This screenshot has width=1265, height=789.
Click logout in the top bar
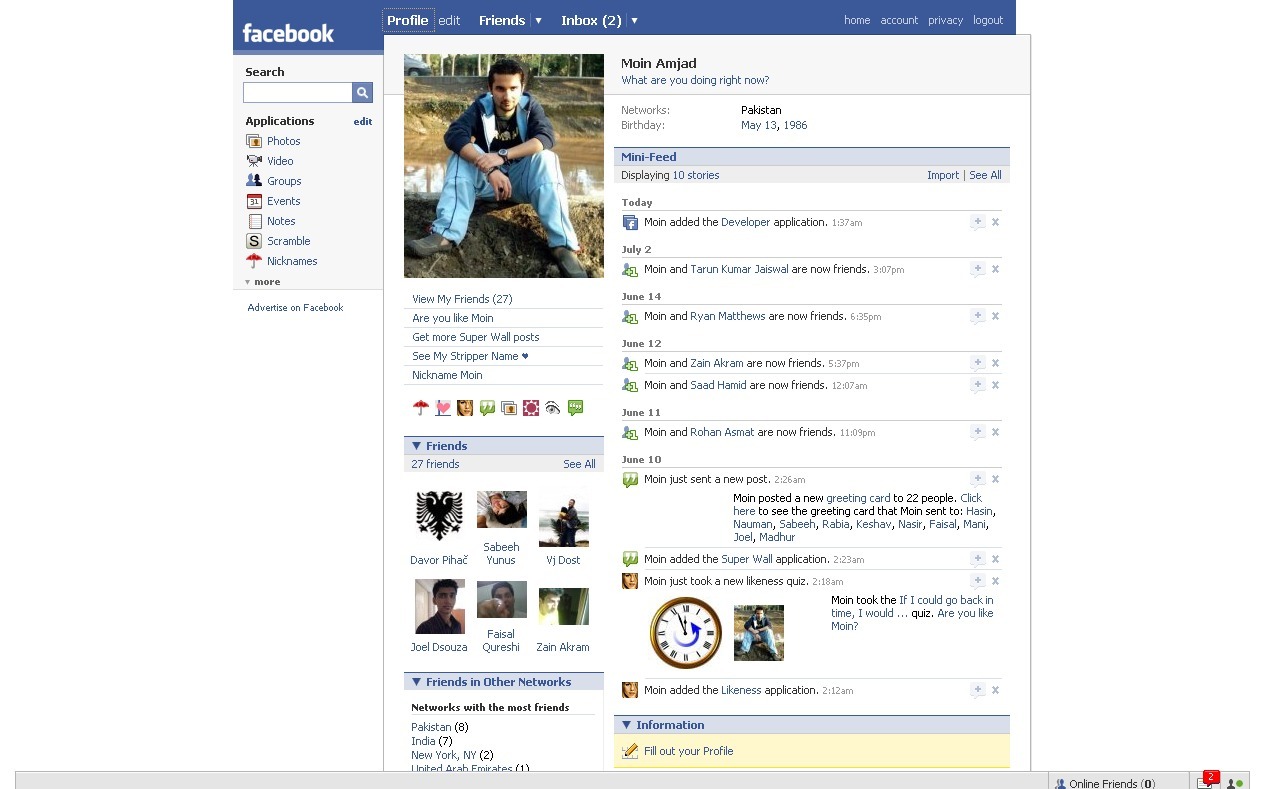pos(988,20)
